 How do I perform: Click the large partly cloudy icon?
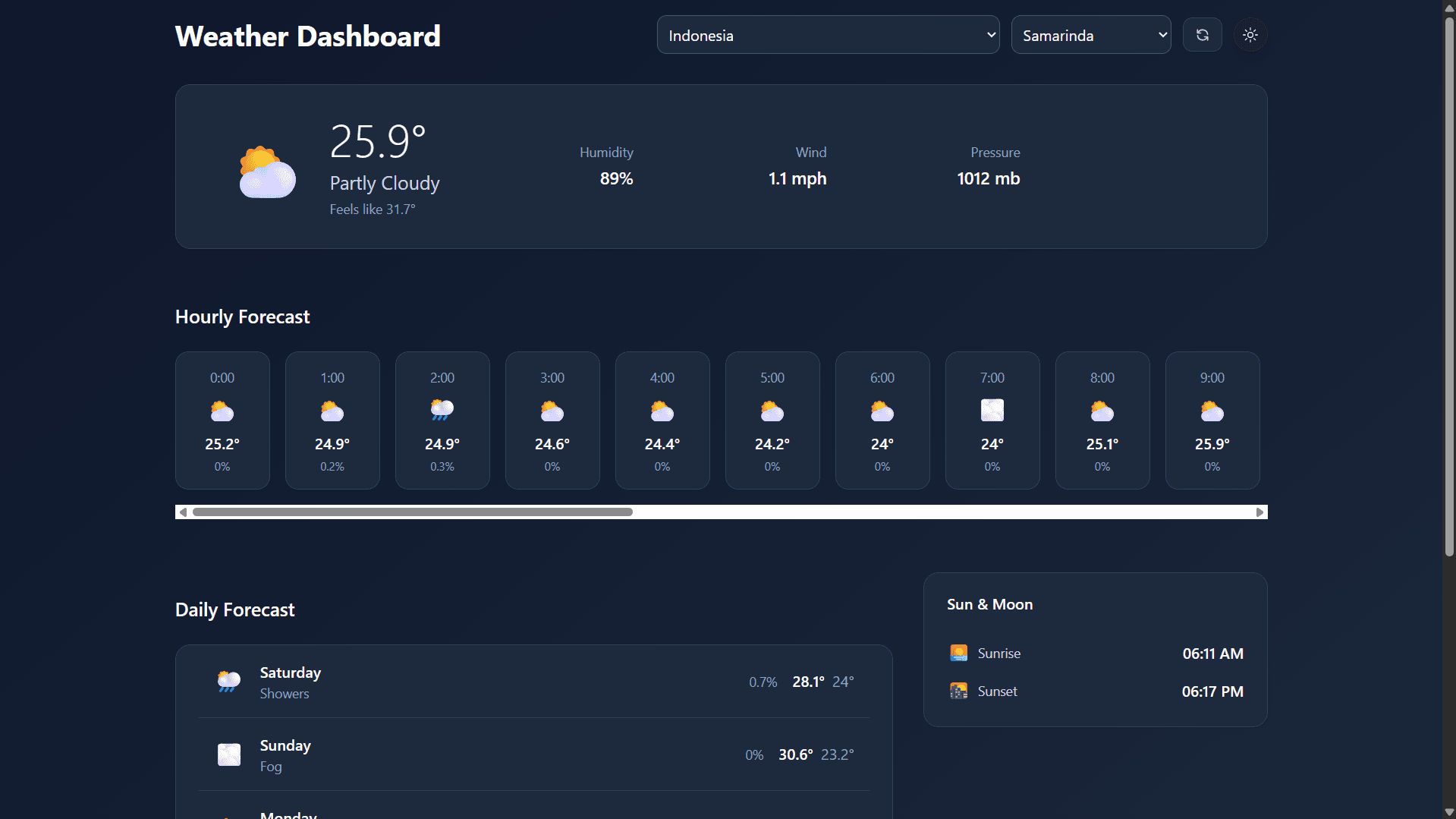267,172
